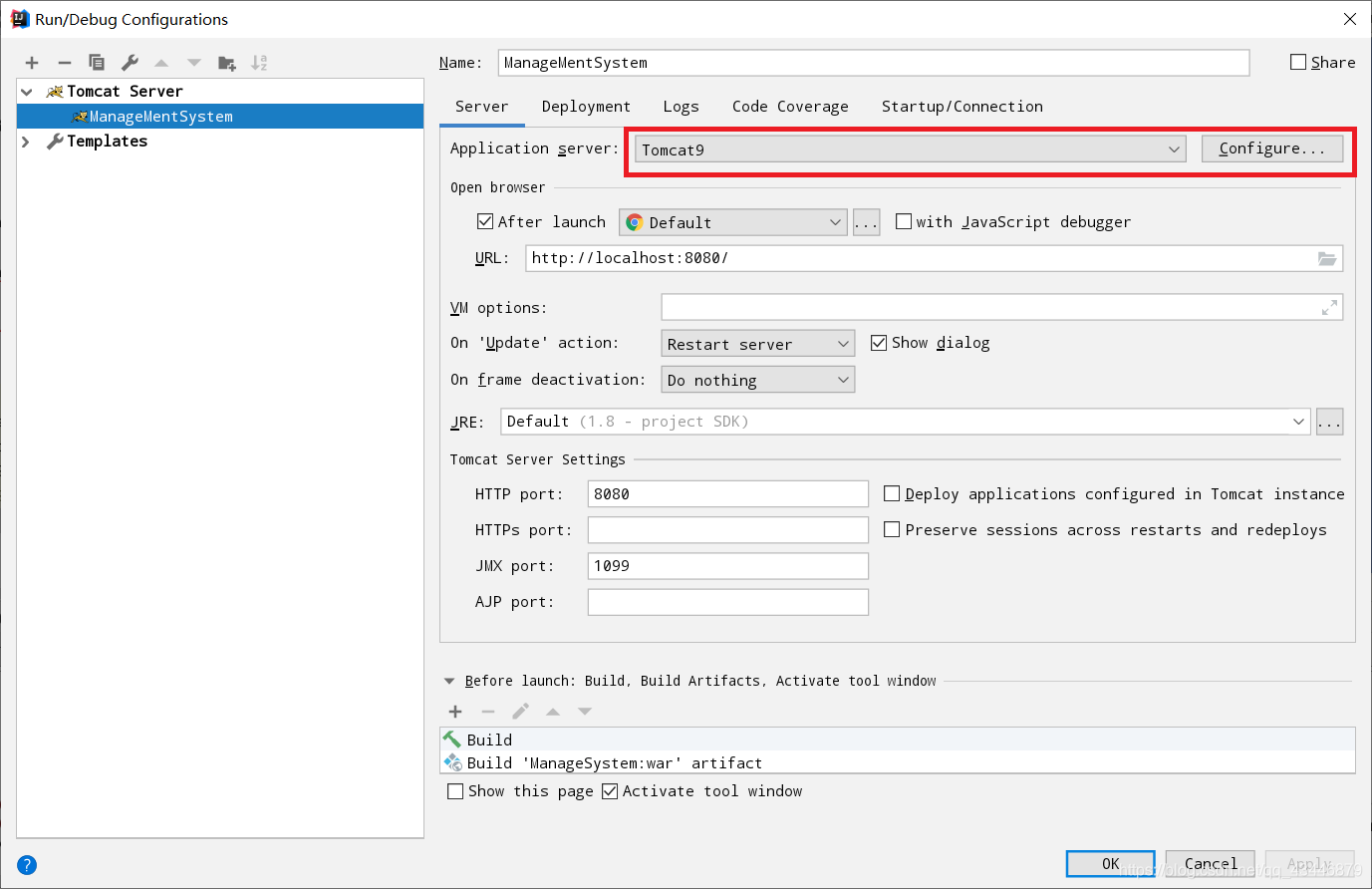Select Build 'ManageSystem:war' artifact entry
The width and height of the screenshot is (1372, 889).
pyautogui.click(x=898, y=762)
